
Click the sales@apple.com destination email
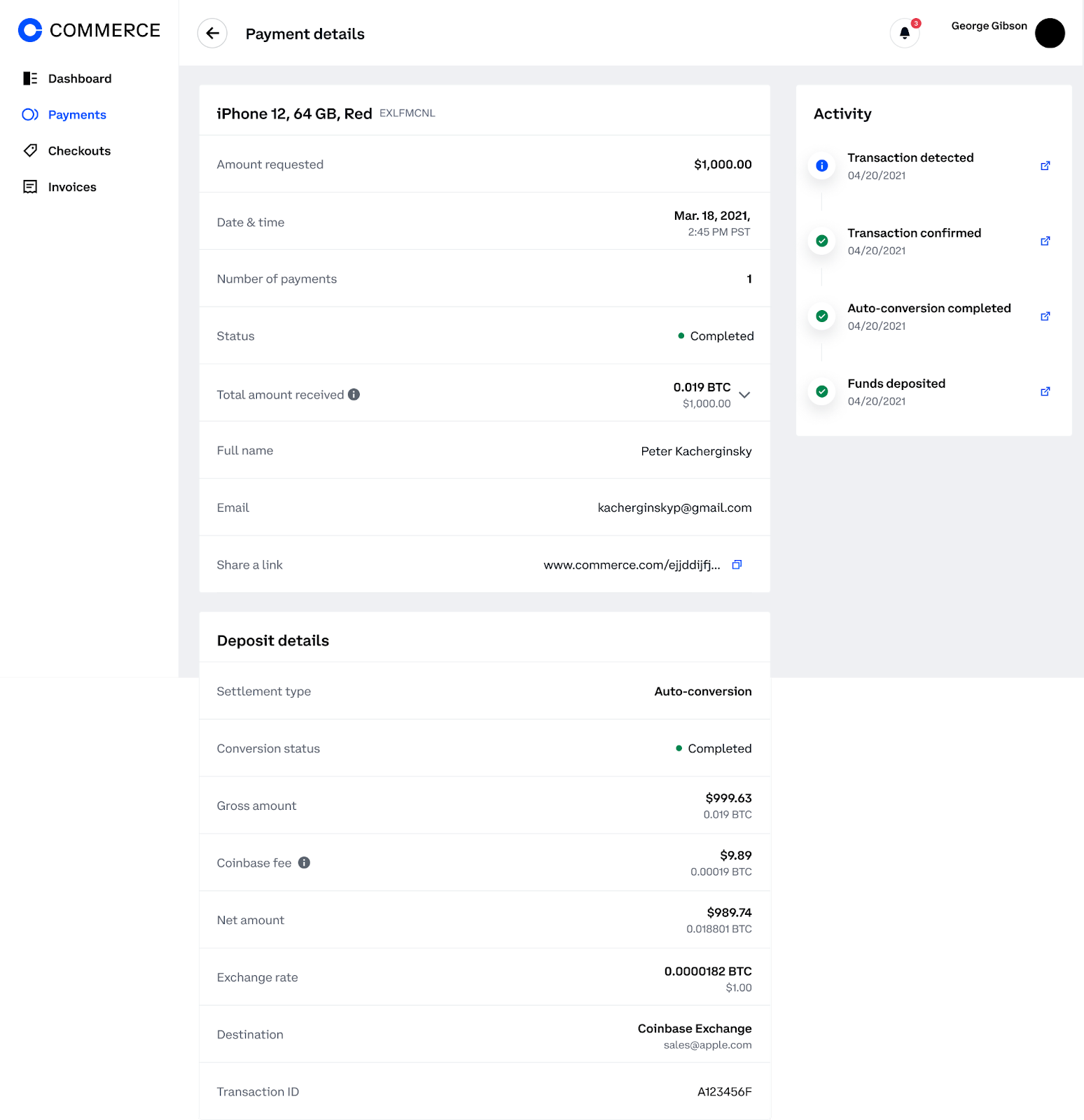point(707,1045)
